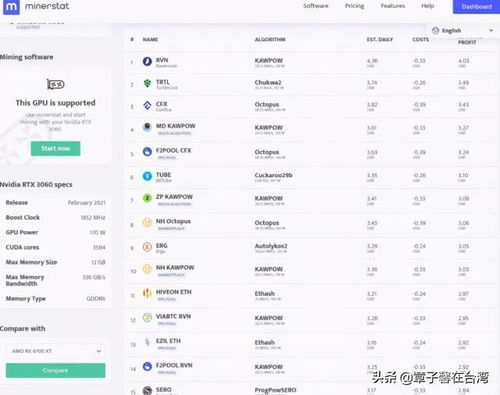This screenshot has height=395, width=500.
Task: Open the CFX Conflux coin icon
Action: pos(147,106)
